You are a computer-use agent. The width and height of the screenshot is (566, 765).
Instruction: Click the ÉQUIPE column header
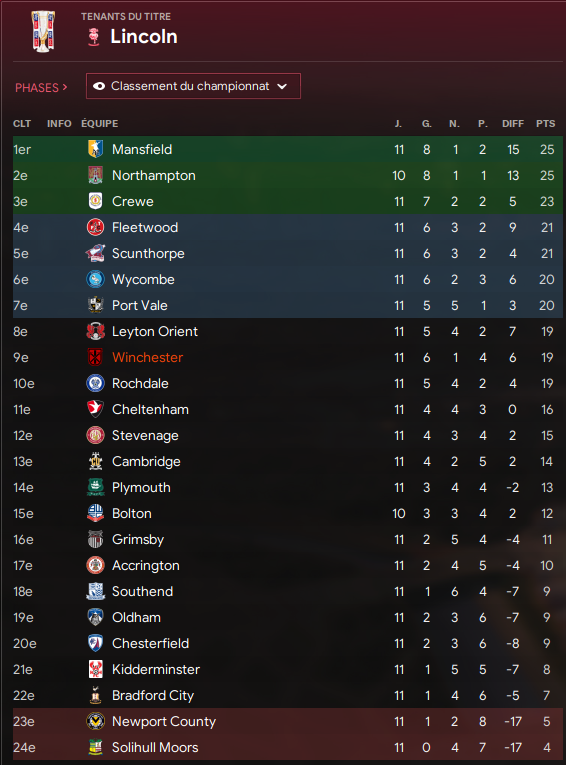100,123
